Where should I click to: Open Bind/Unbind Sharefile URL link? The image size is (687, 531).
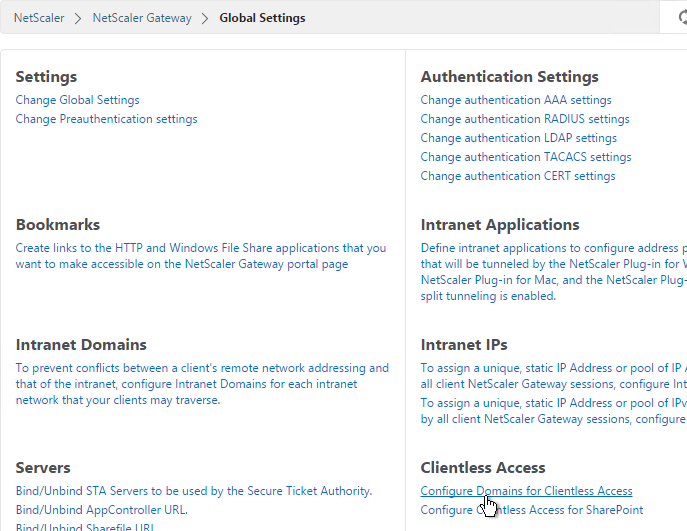85,527
